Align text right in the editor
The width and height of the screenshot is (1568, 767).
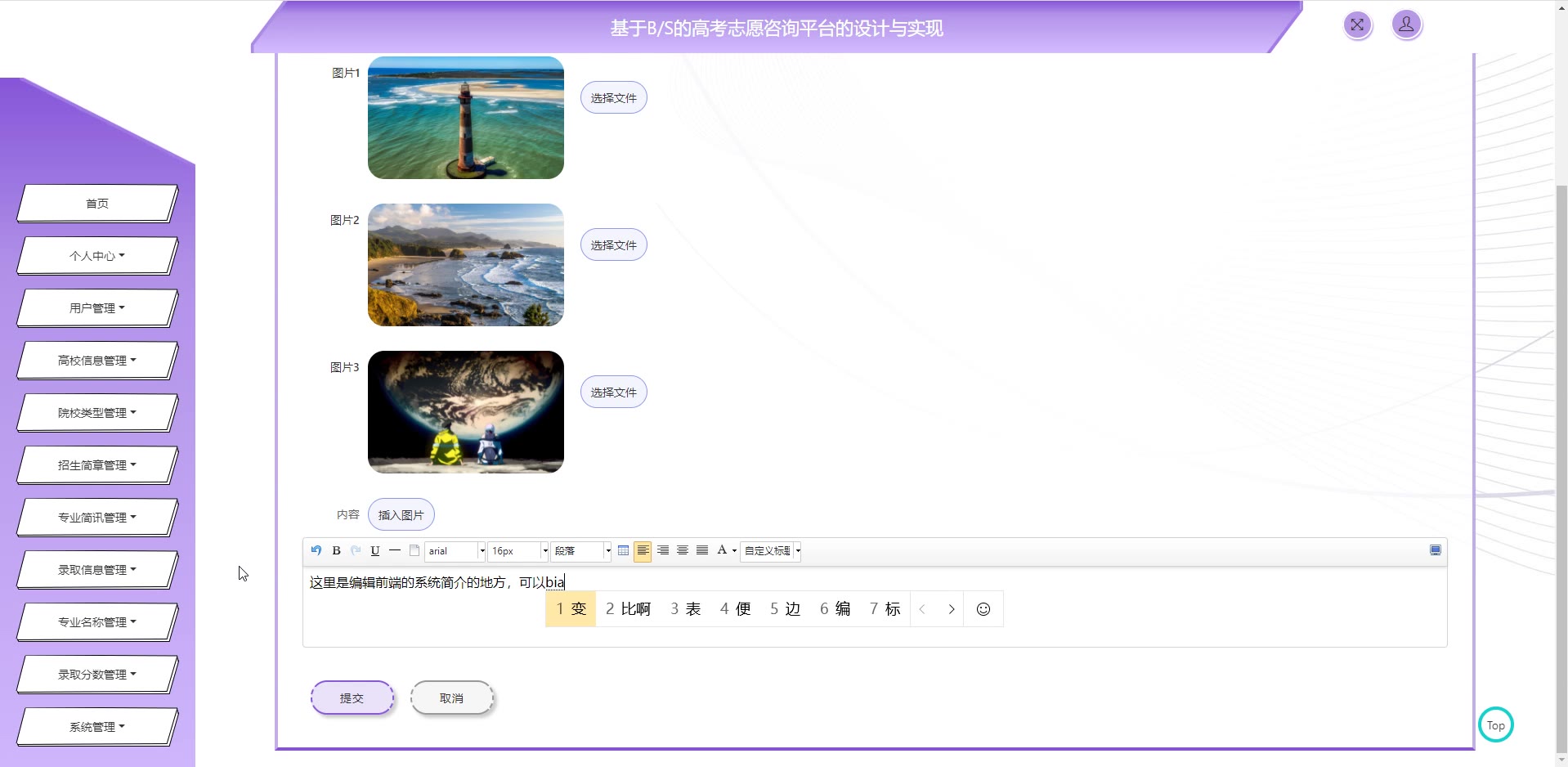point(663,550)
